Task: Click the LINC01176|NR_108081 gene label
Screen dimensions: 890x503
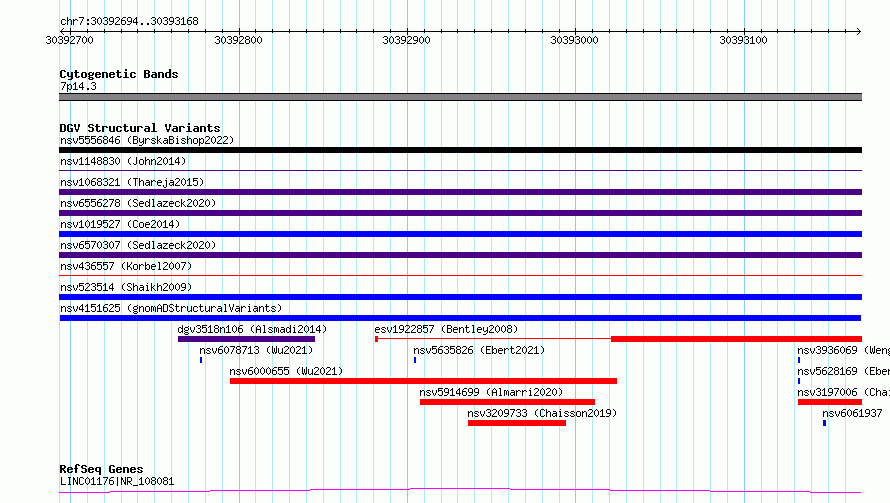Action: pyautogui.click(x=117, y=481)
